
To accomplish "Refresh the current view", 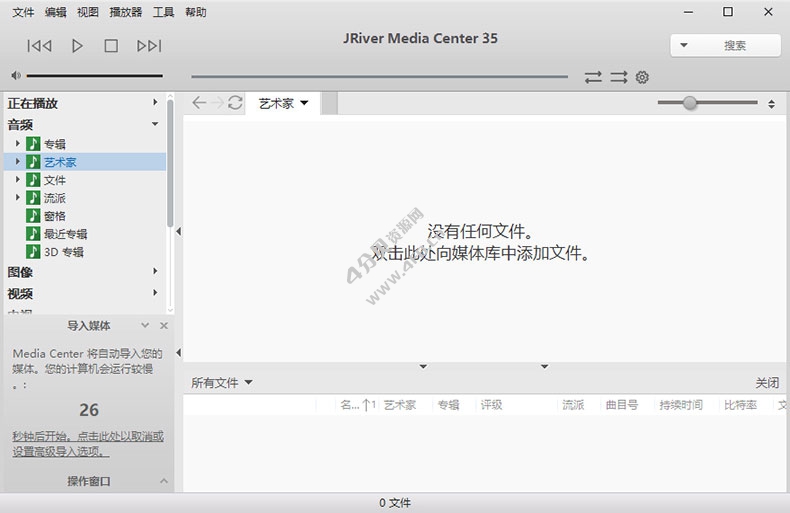I will coord(235,103).
